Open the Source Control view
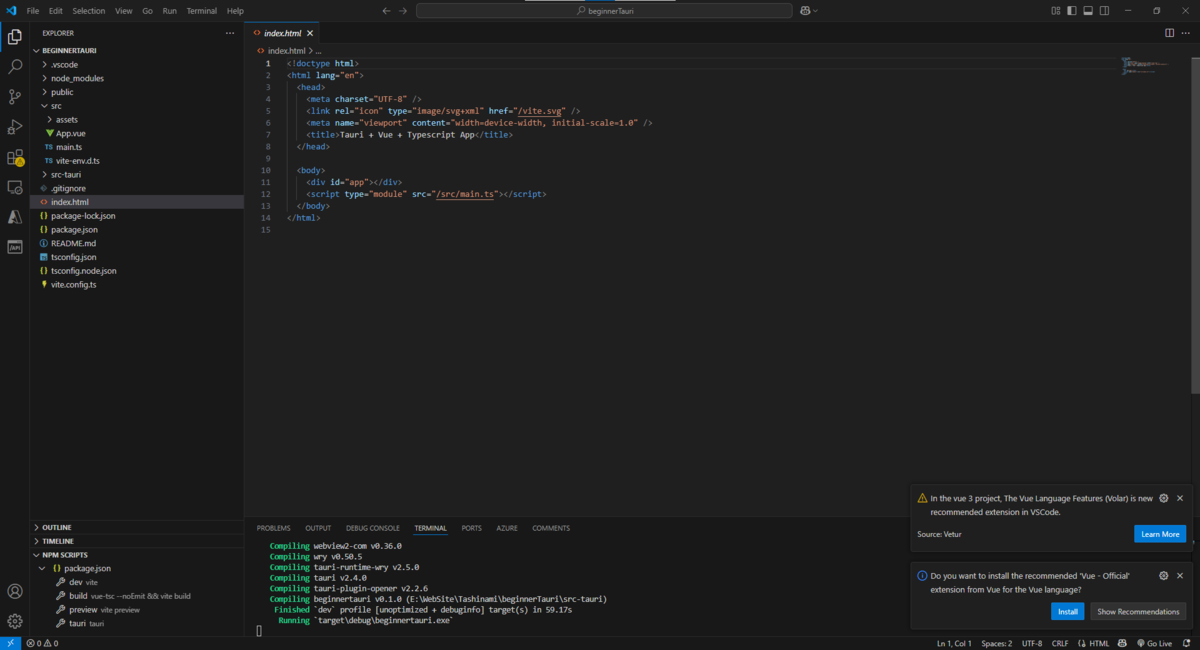The image size is (1200, 650). 15,97
